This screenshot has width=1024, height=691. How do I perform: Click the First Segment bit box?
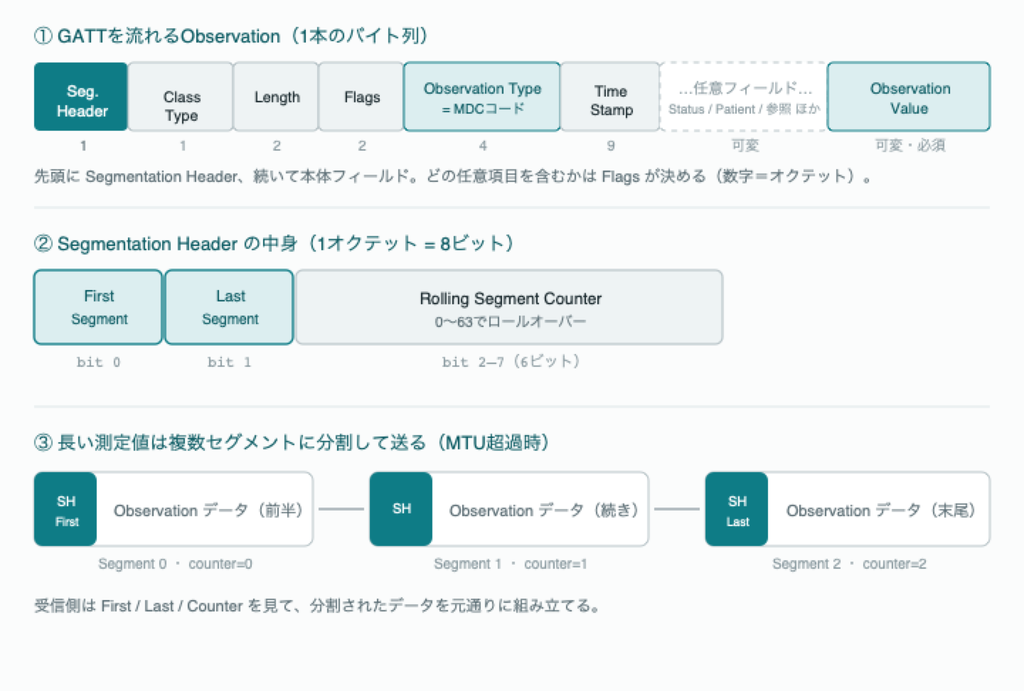pos(98,307)
